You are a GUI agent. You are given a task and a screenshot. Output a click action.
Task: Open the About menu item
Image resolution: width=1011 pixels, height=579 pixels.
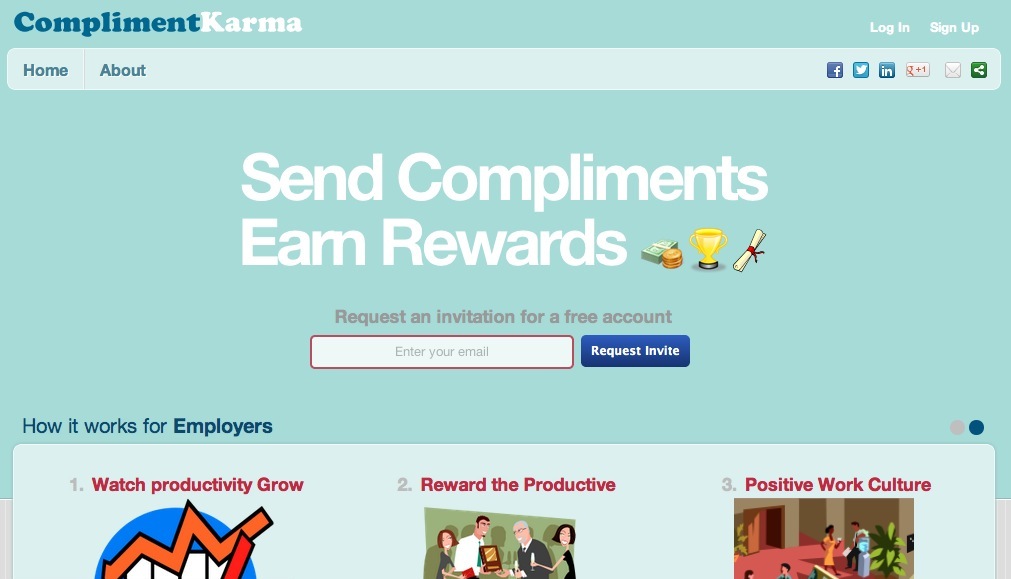[x=123, y=70]
